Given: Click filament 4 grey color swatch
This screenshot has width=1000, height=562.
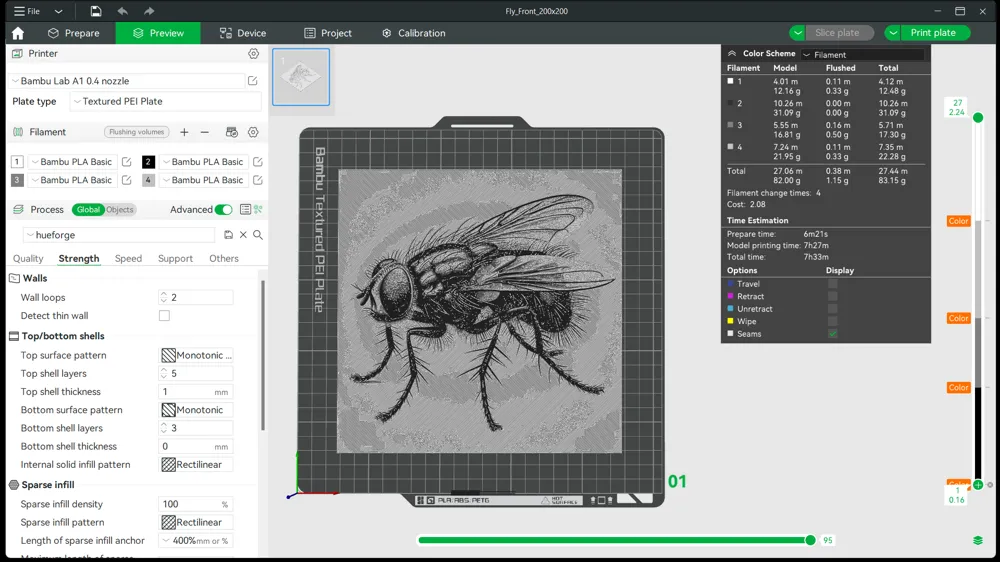Looking at the screenshot, I should pyautogui.click(x=148, y=180).
